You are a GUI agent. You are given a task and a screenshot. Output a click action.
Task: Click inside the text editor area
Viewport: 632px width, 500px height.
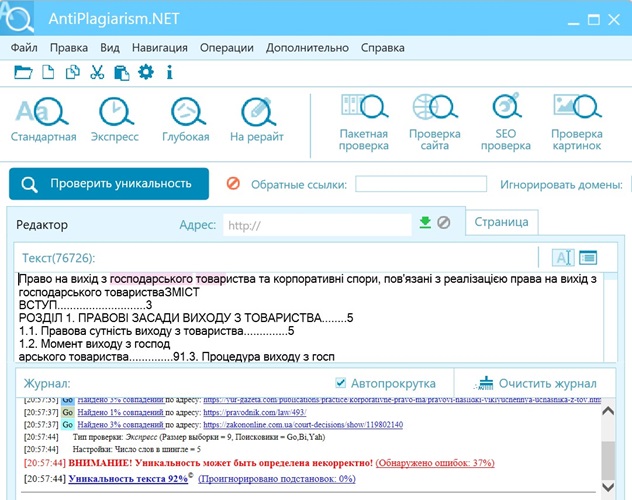pyautogui.click(x=309, y=317)
